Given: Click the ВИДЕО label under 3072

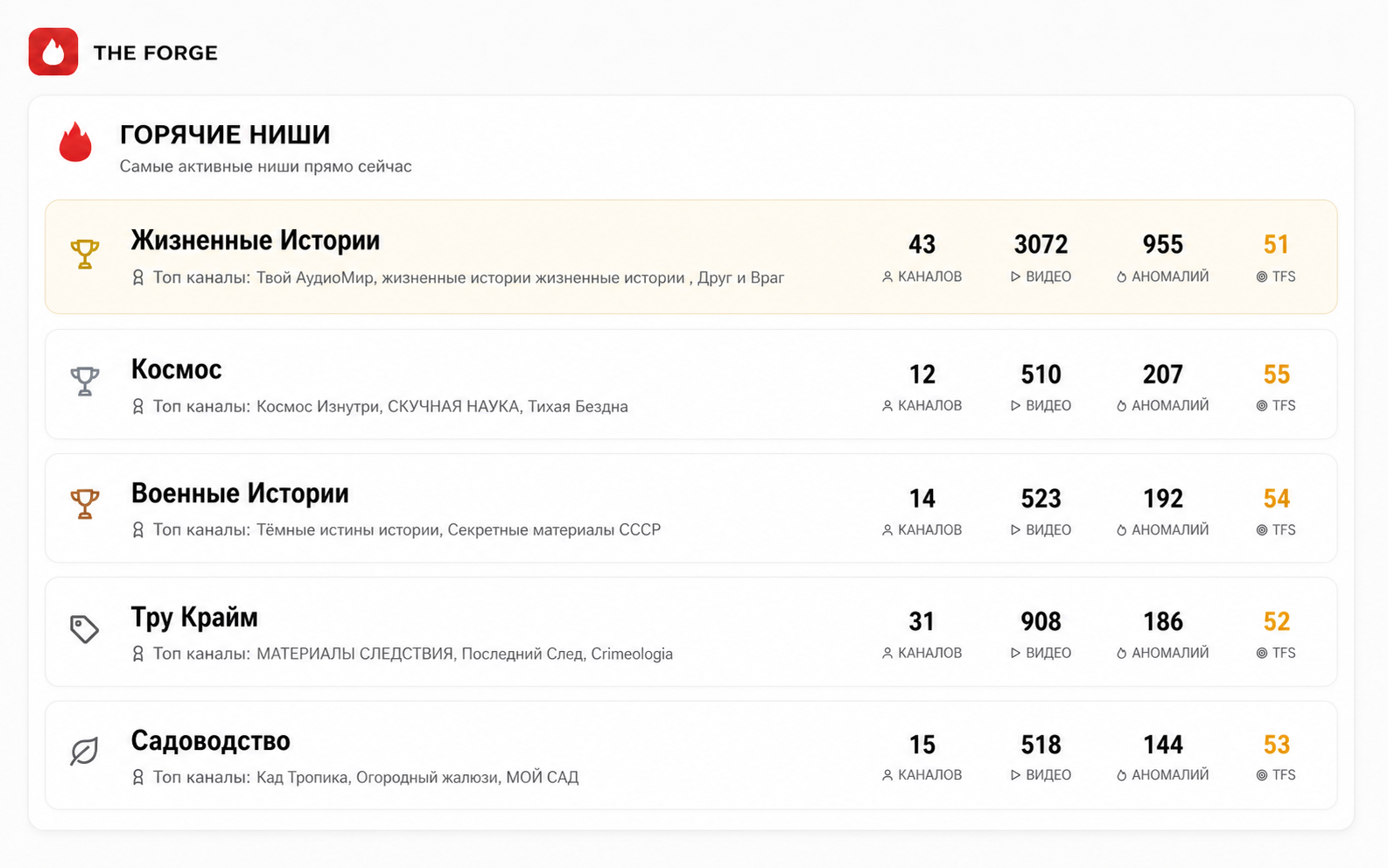Looking at the screenshot, I should 1048,276.
